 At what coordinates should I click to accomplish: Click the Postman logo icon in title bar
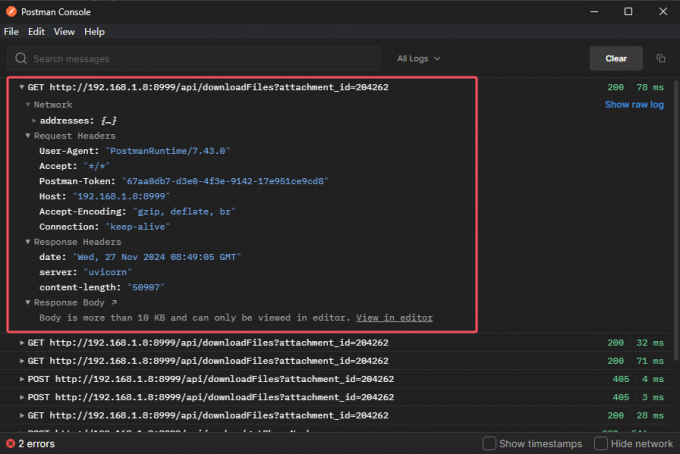pyautogui.click(x=11, y=12)
